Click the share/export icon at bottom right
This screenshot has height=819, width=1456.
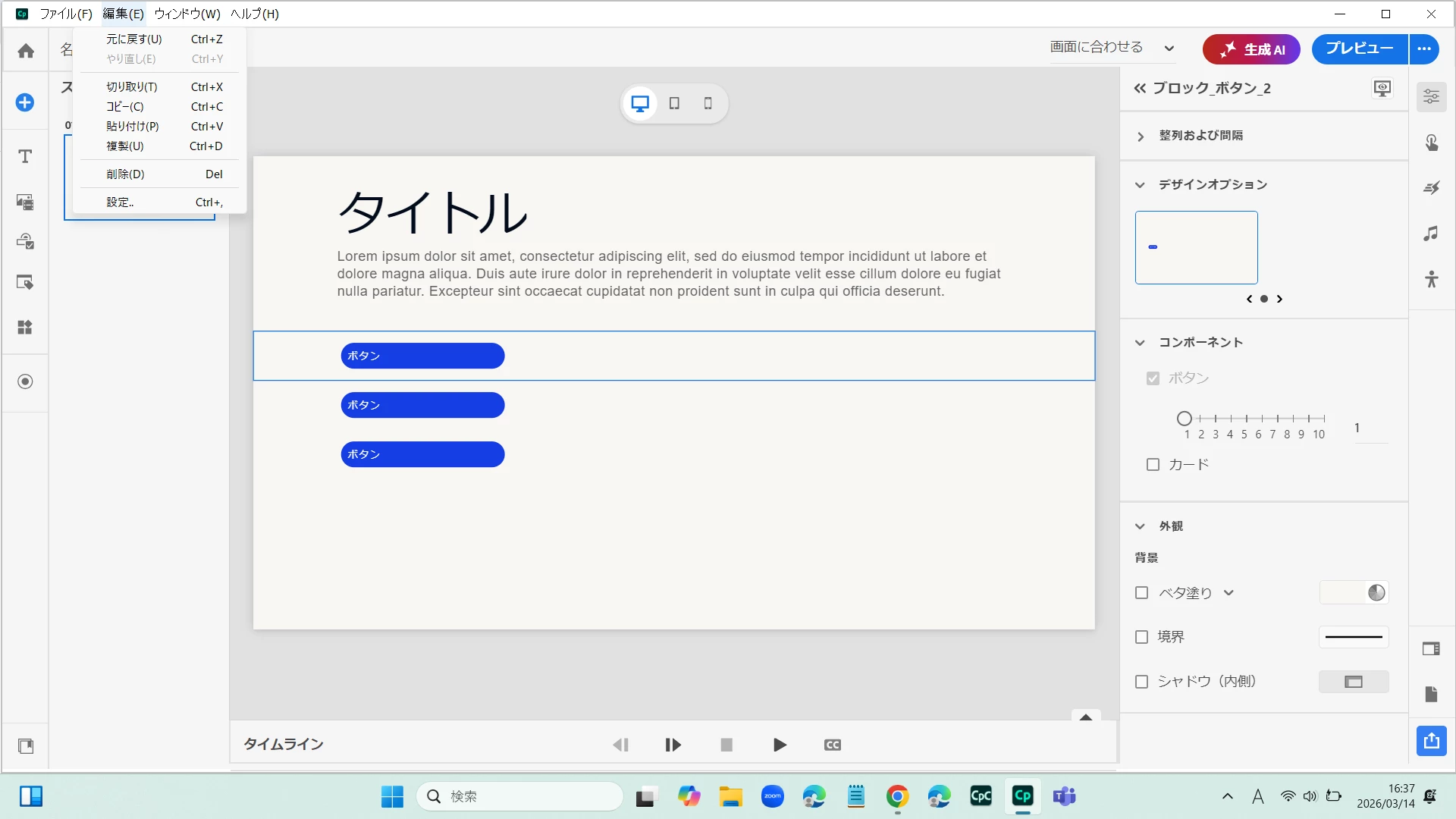pyautogui.click(x=1431, y=740)
